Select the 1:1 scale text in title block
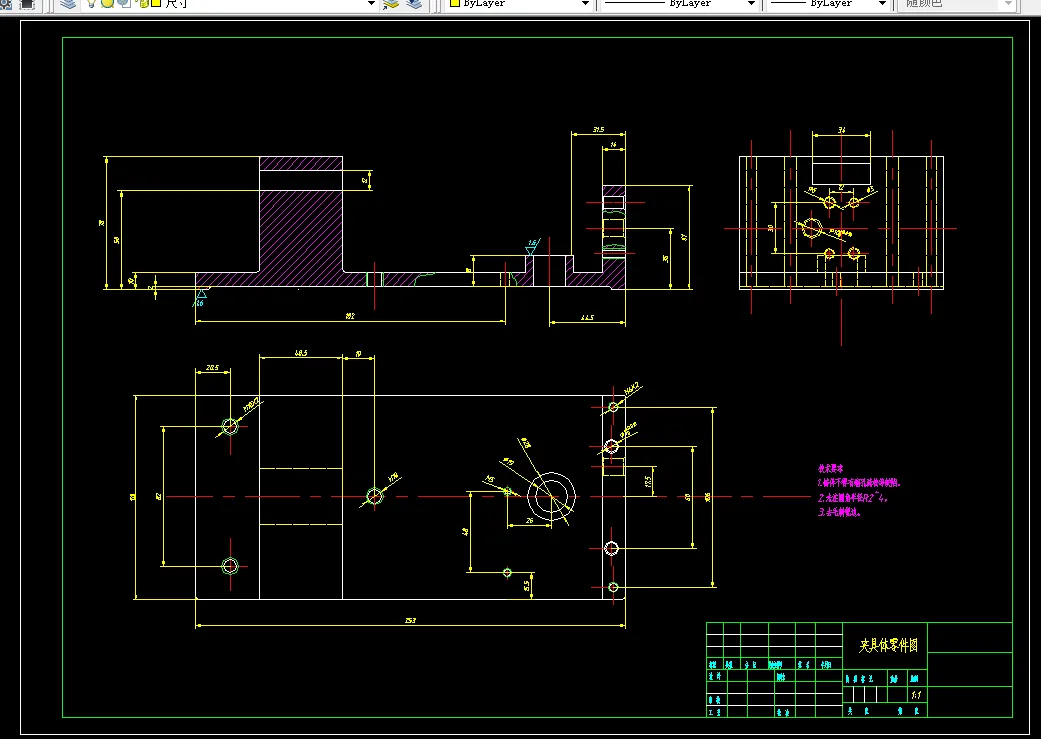The image size is (1041, 739). [916, 695]
